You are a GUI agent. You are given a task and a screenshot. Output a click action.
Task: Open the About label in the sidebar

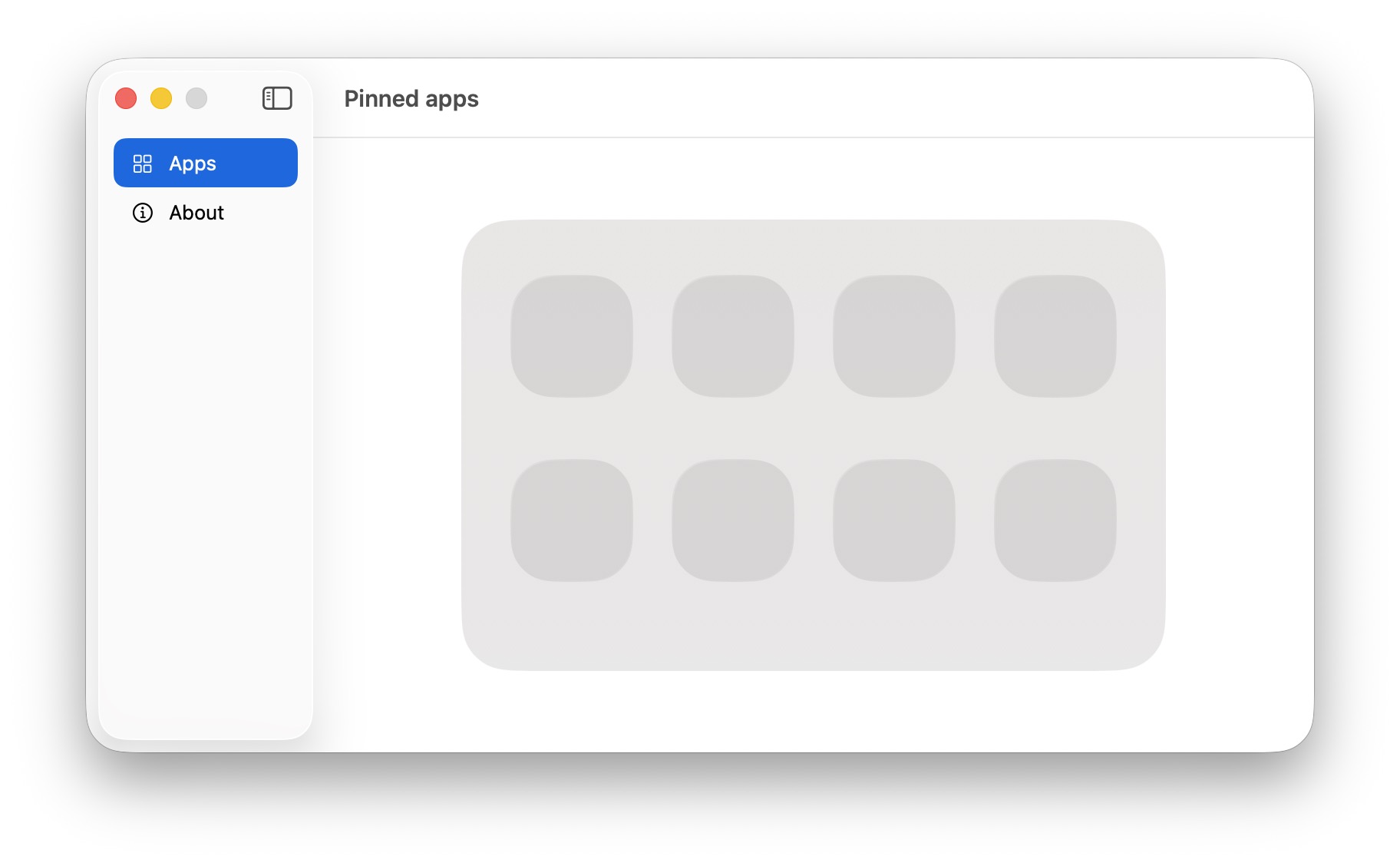[x=196, y=213]
